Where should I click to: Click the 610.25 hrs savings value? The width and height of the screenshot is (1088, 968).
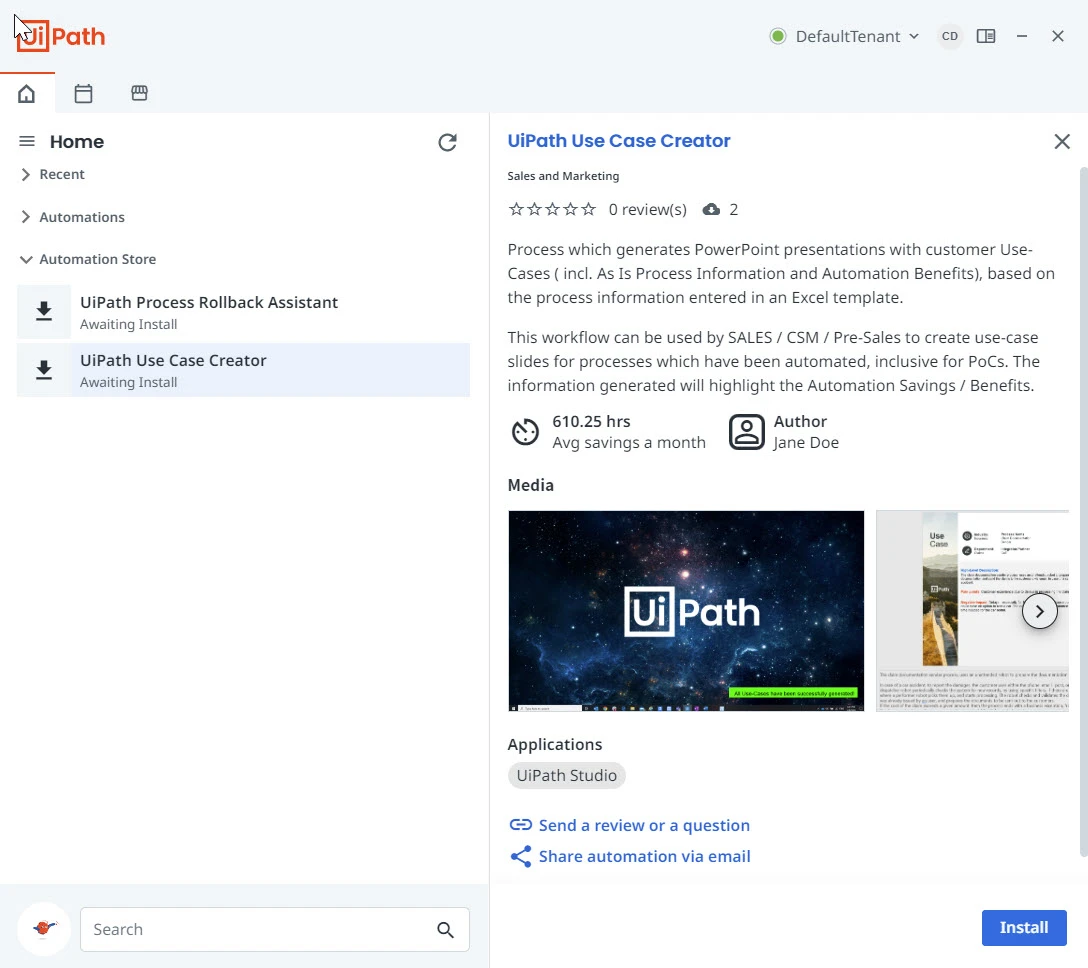(x=591, y=421)
